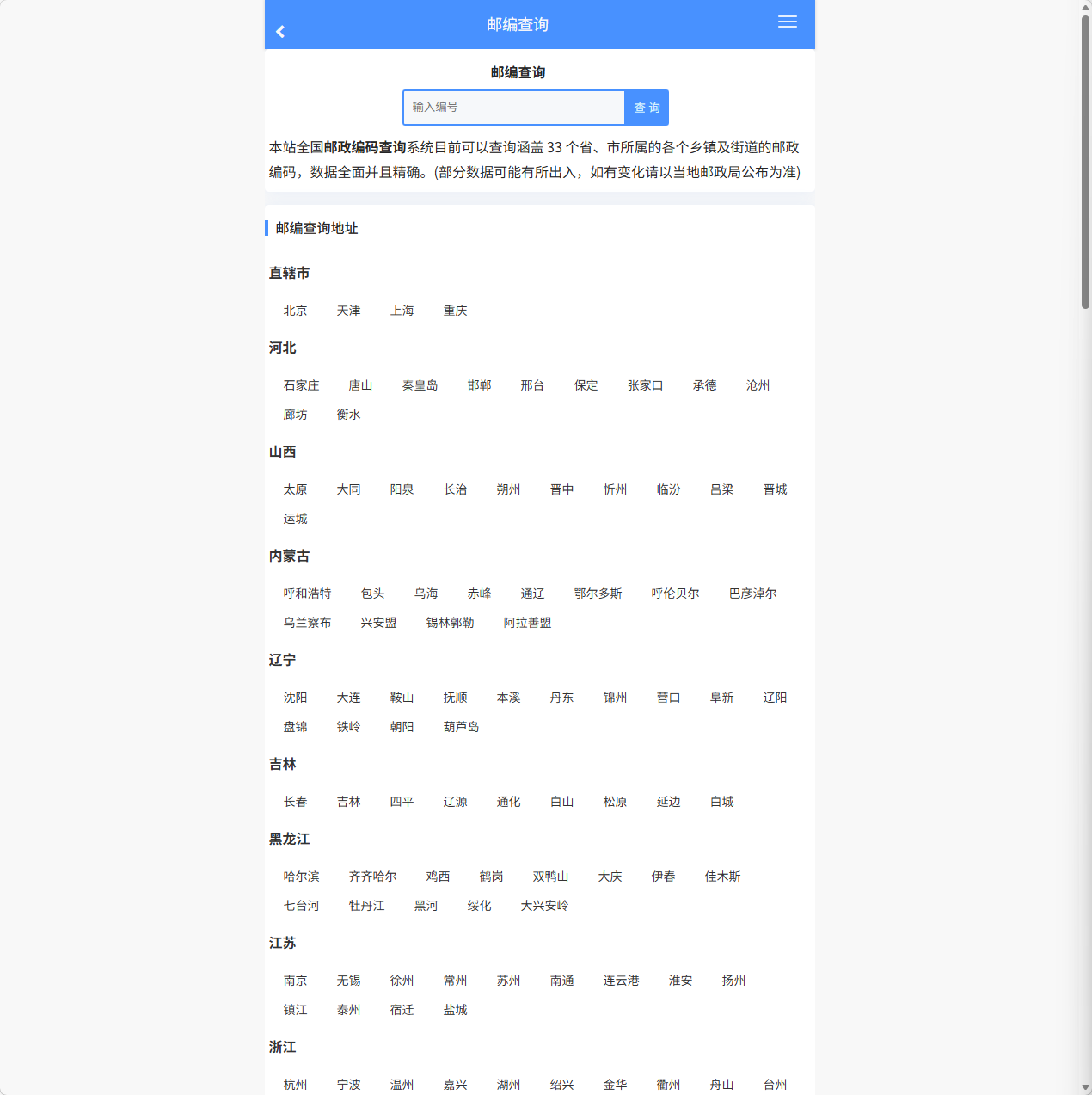Select the 上海 city link
The image size is (1092, 1095).
point(402,311)
